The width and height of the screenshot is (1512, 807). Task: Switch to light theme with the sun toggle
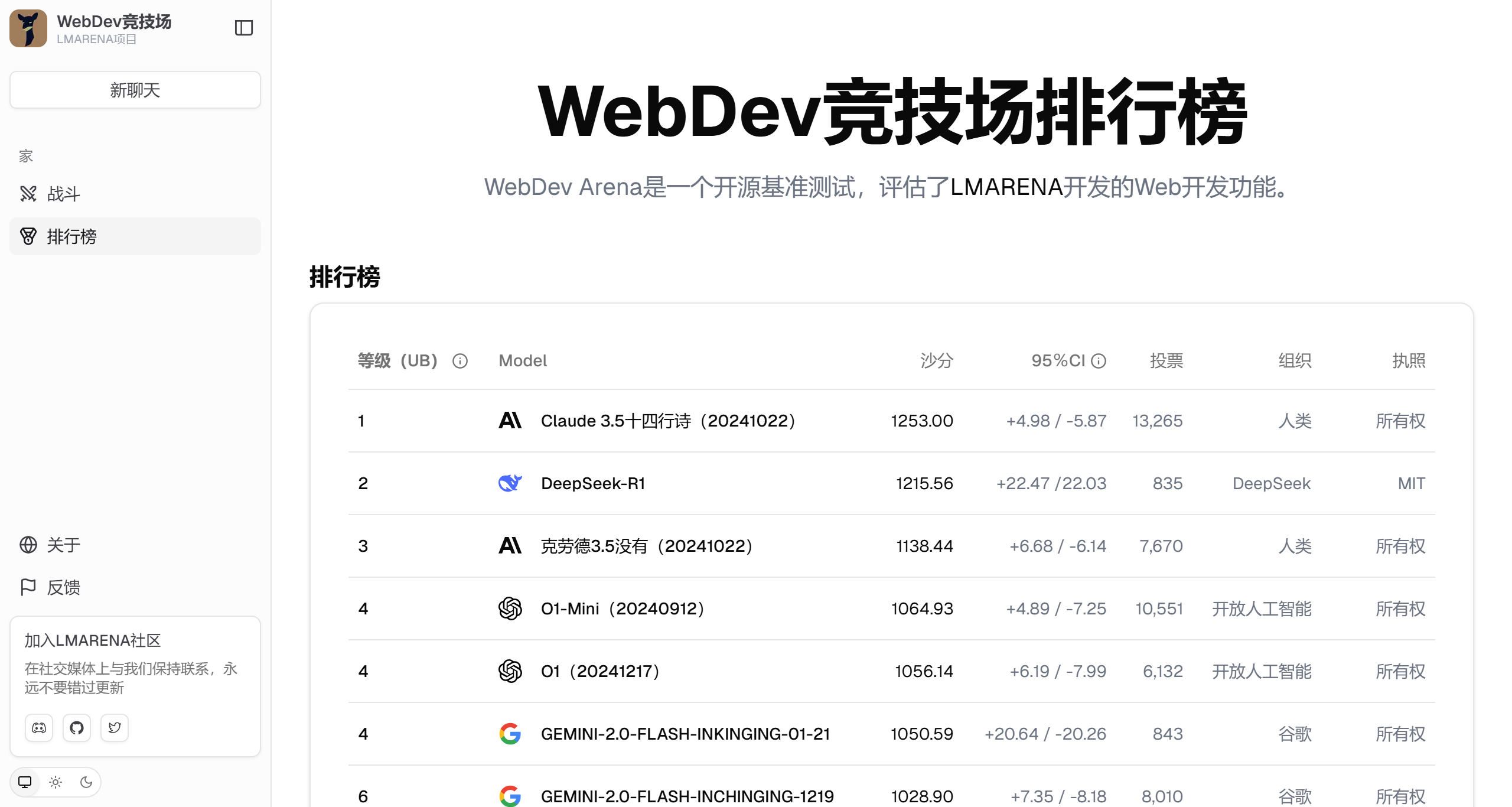[56, 782]
